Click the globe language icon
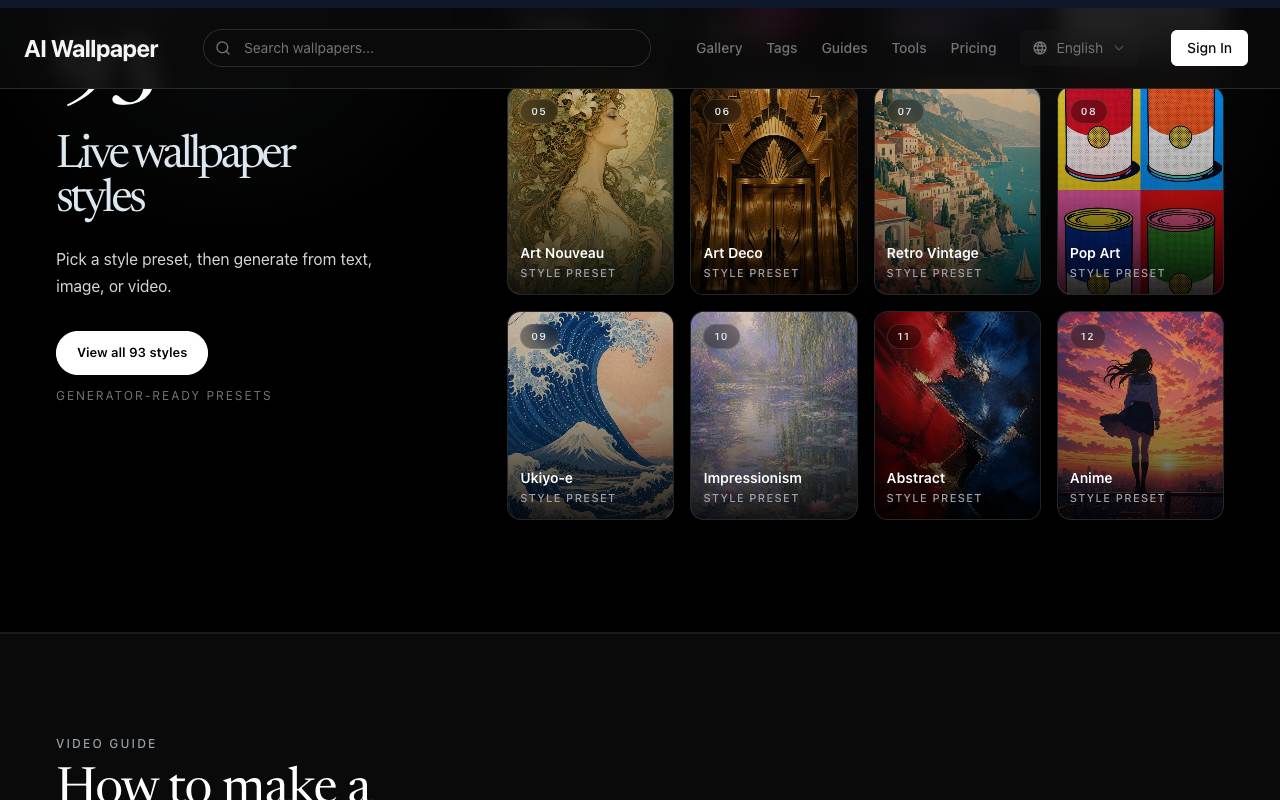Screen dimensions: 1280x800 (1040, 48)
